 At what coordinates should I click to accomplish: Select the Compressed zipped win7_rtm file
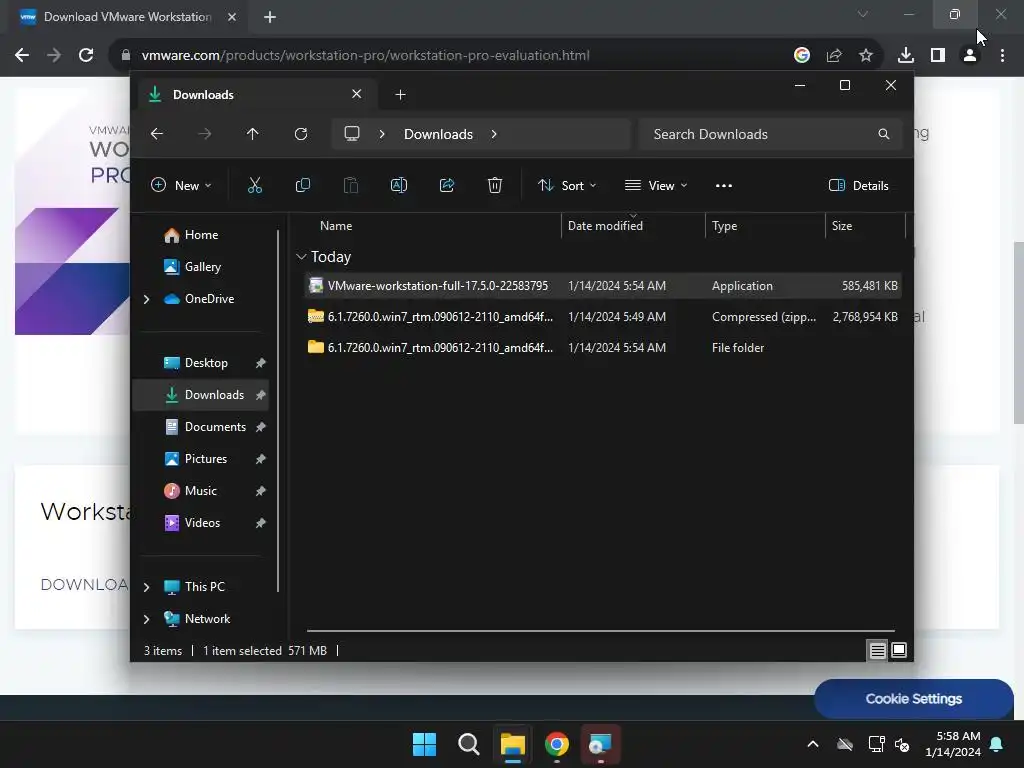(x=603, y=317)
